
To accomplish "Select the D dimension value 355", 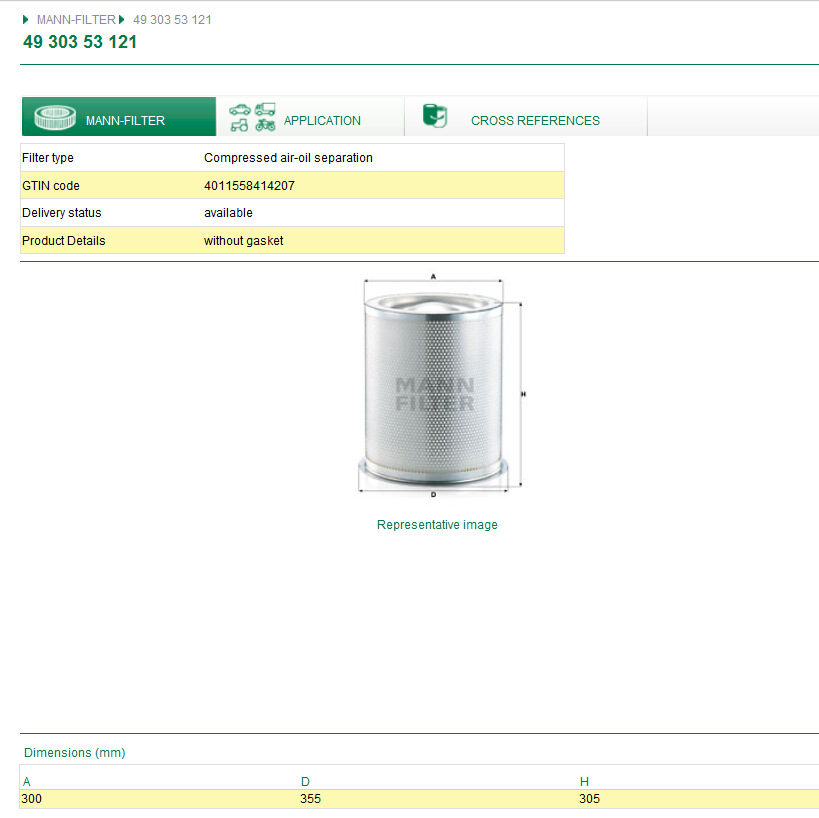I will coord(310,799).
